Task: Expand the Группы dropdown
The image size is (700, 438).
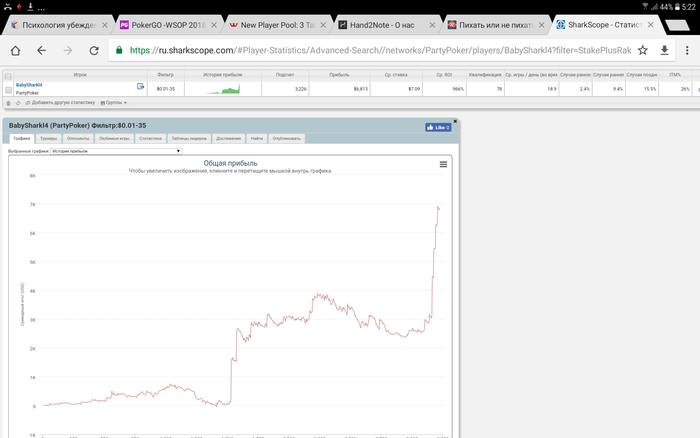Action: click(114, 103)
